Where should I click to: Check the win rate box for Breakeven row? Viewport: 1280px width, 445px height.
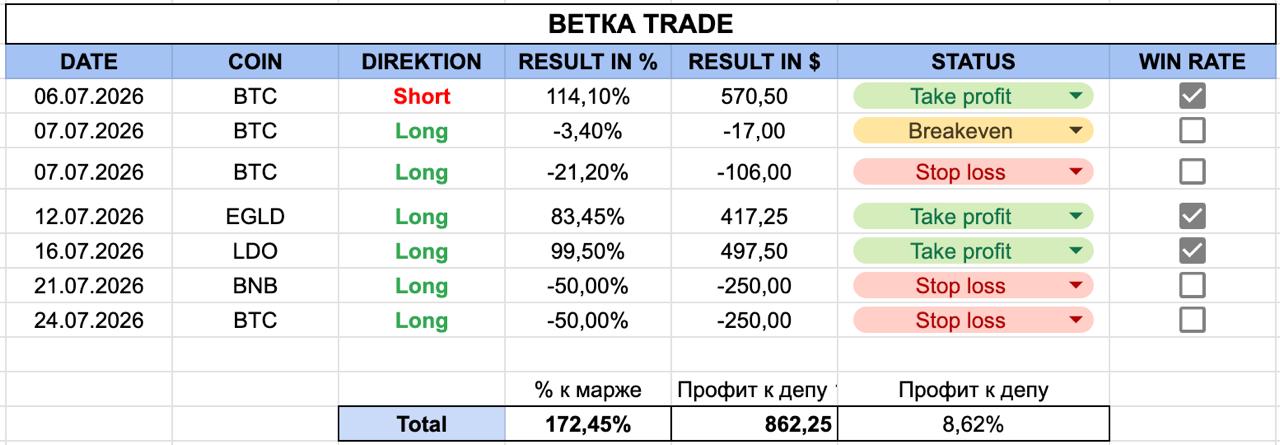[x=1192, y=131]
